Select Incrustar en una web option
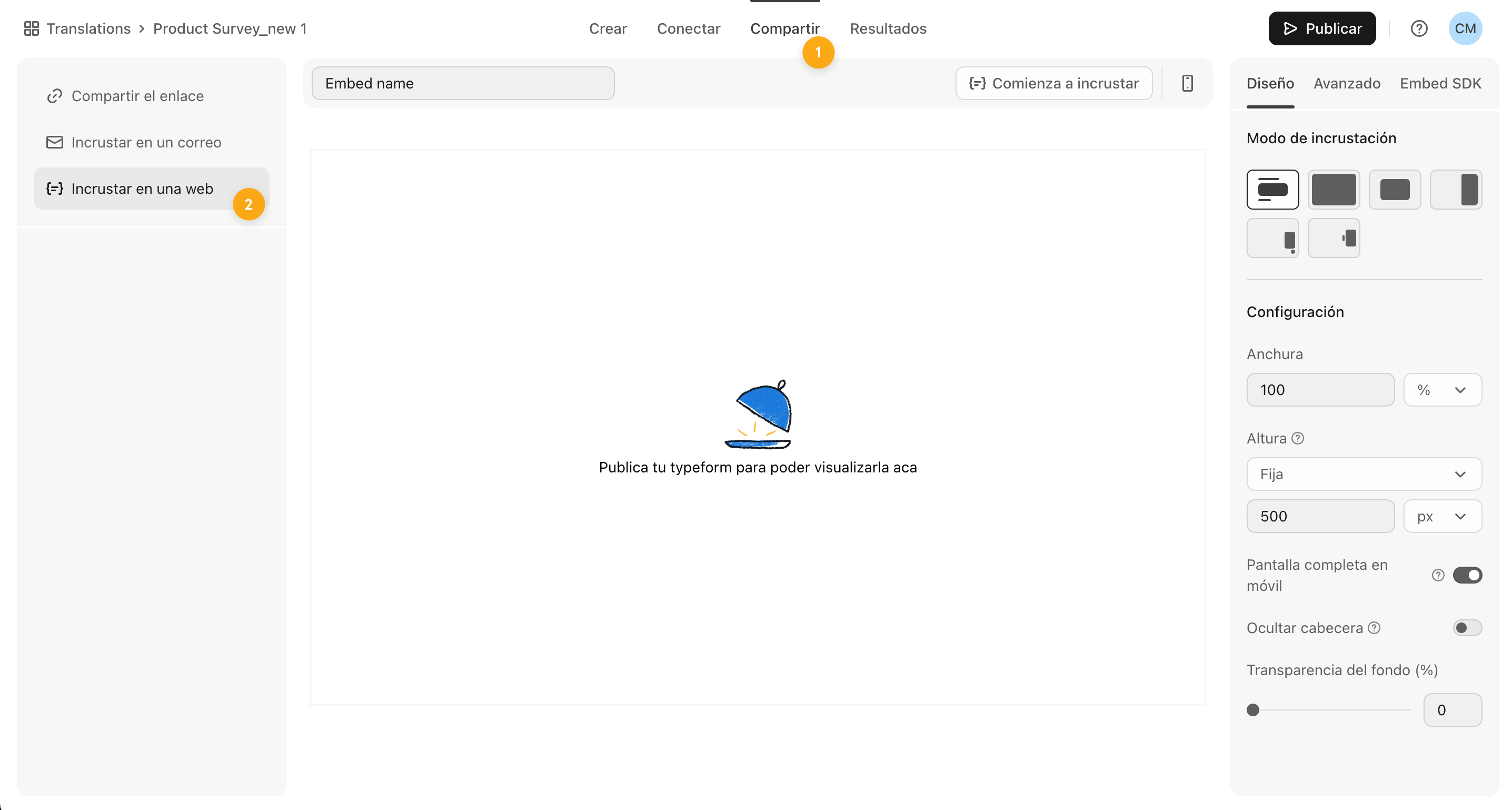 coord(152,189)
